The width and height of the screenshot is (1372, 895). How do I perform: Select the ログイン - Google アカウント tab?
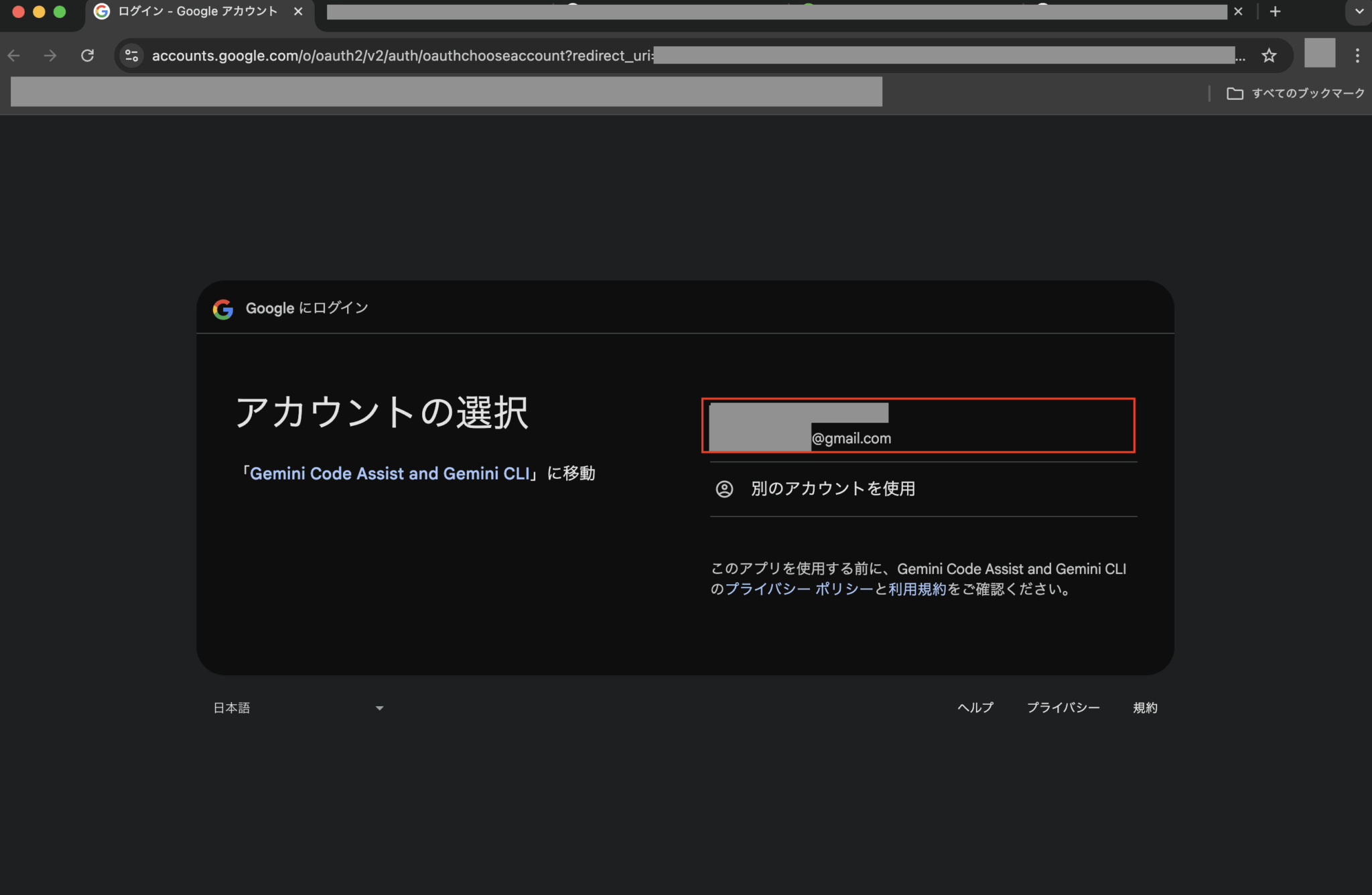coord(197,11)
